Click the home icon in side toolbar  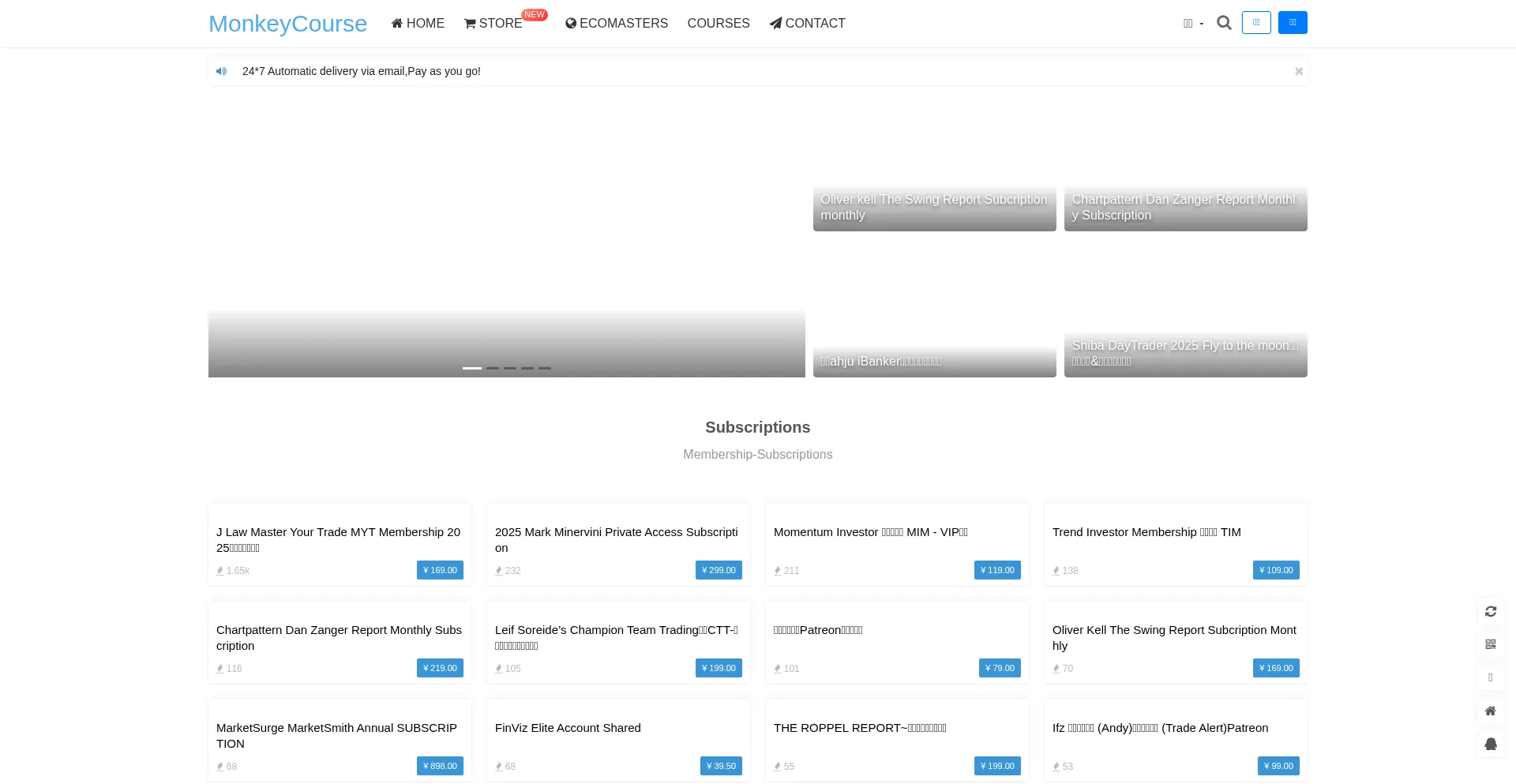pyautogui.click(x=1491, y=711)
